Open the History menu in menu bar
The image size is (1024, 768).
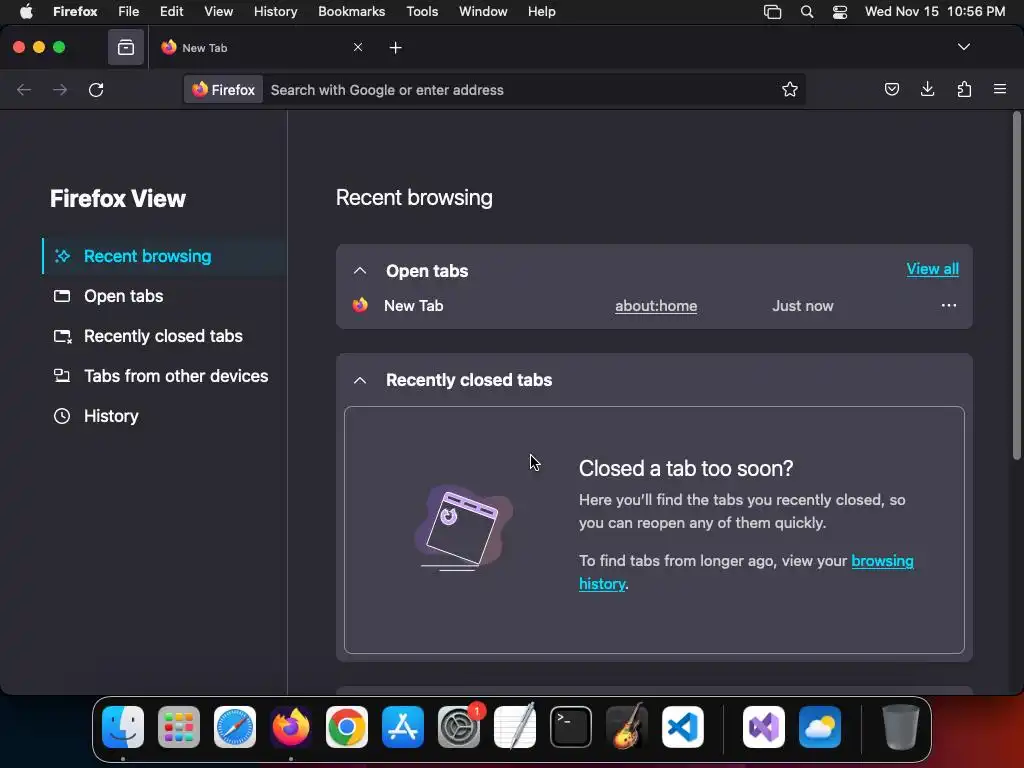(276, 12)
